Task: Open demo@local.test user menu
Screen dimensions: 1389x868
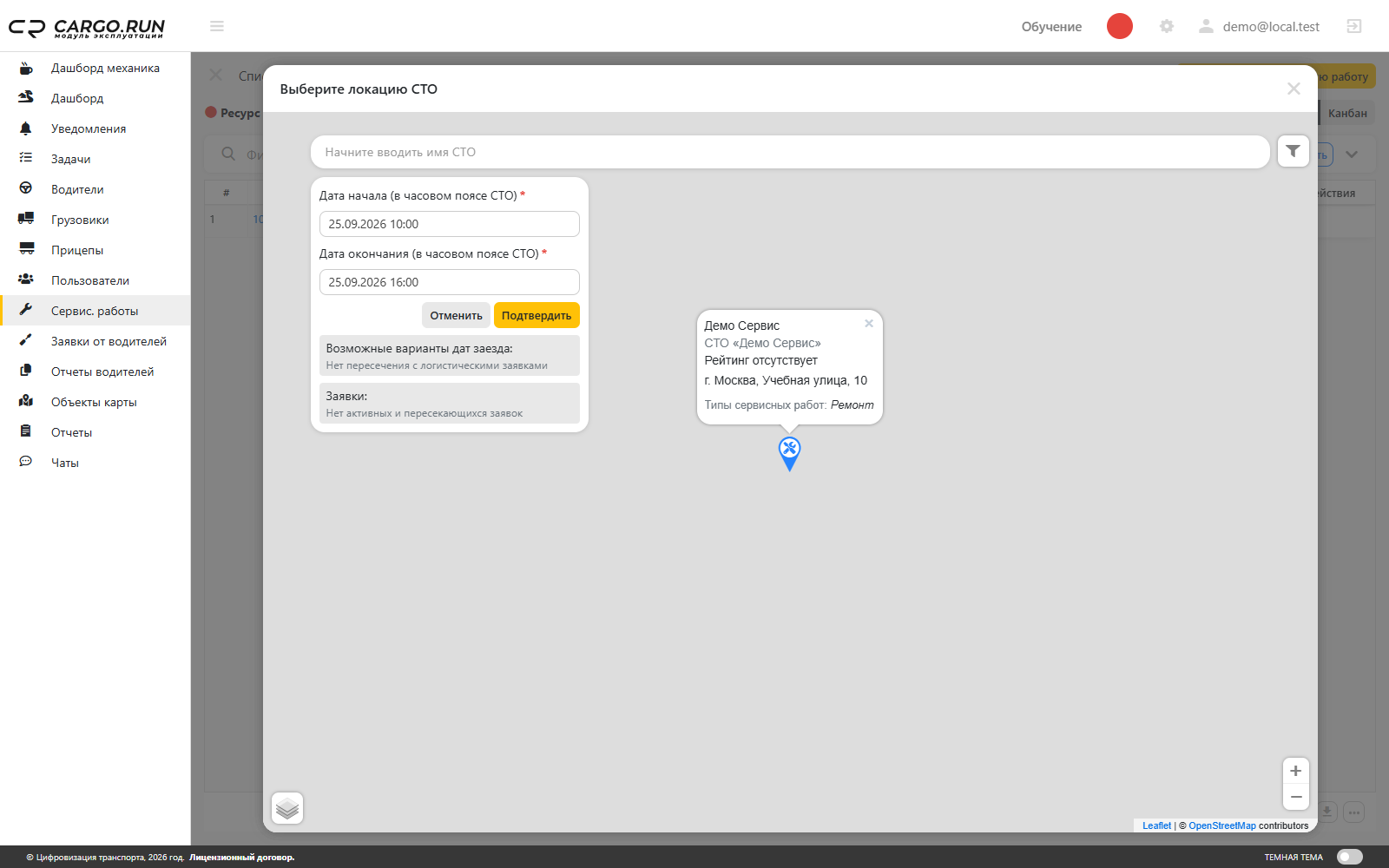Action: click(x=1259, y=27)
